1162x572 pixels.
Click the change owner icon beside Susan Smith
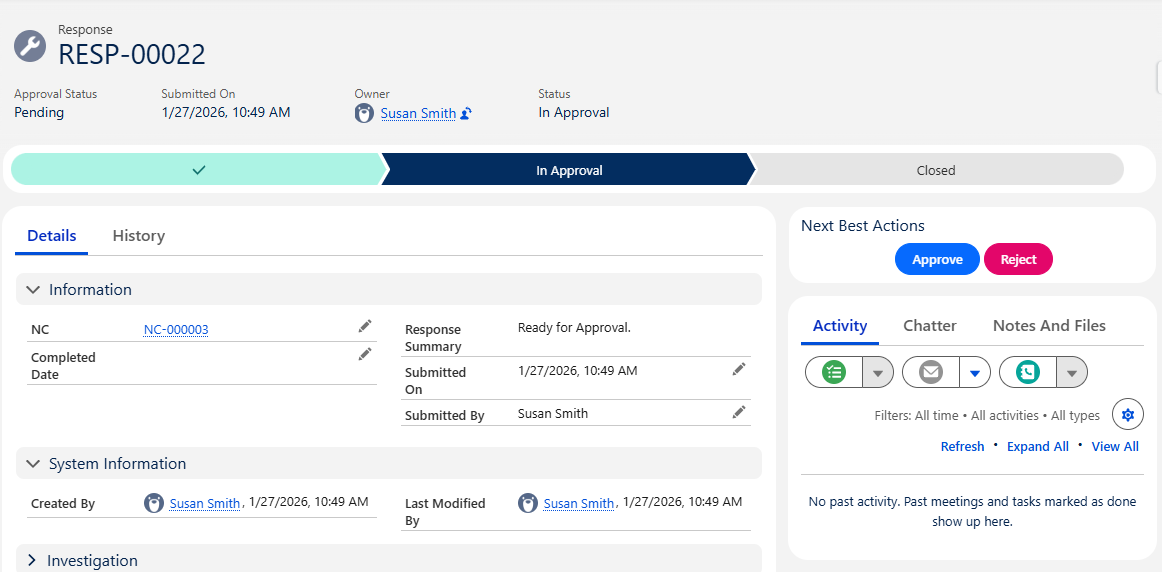tap(466, 114)
